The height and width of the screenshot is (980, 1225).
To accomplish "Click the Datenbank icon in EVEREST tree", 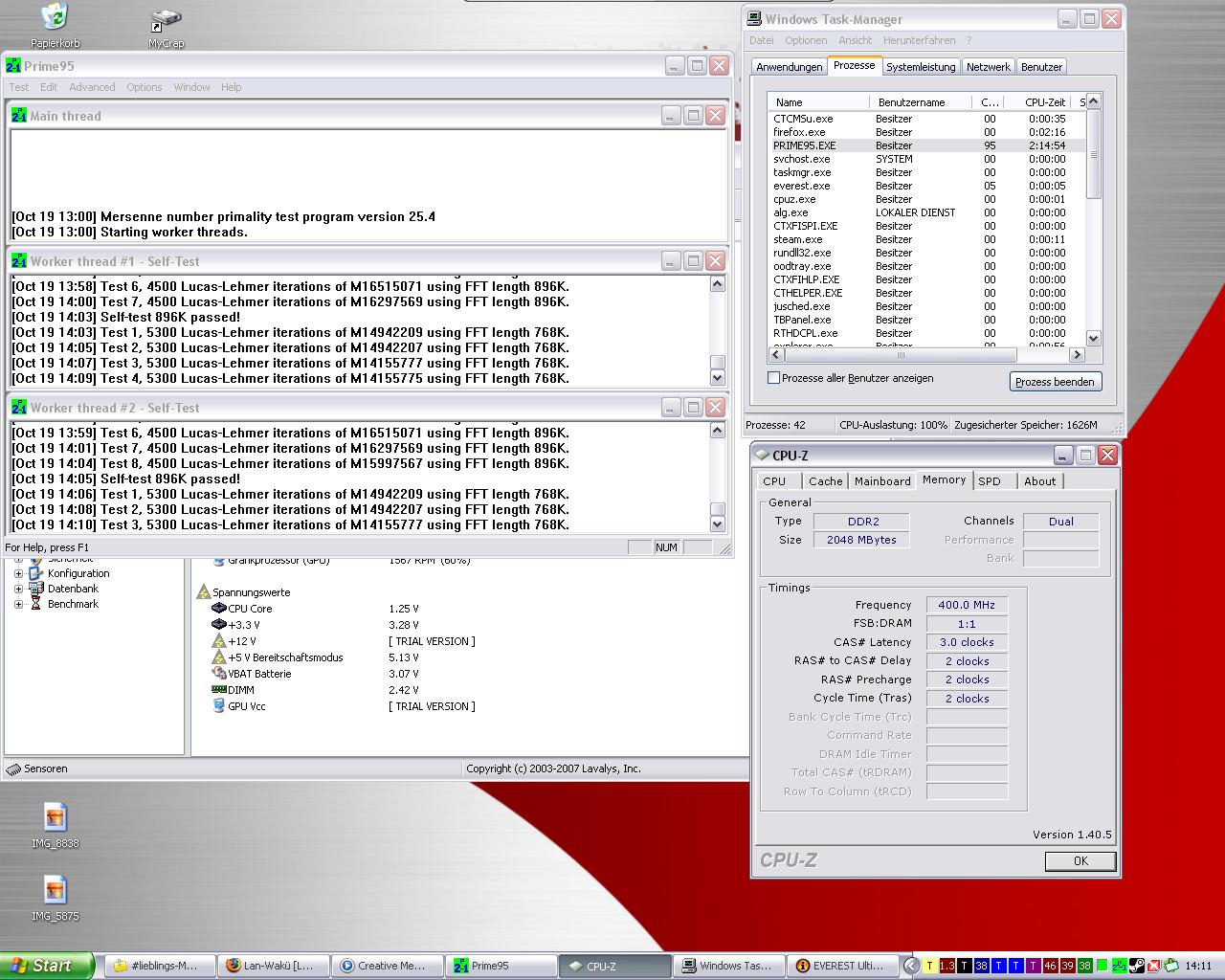I will (x=36, y=589).
